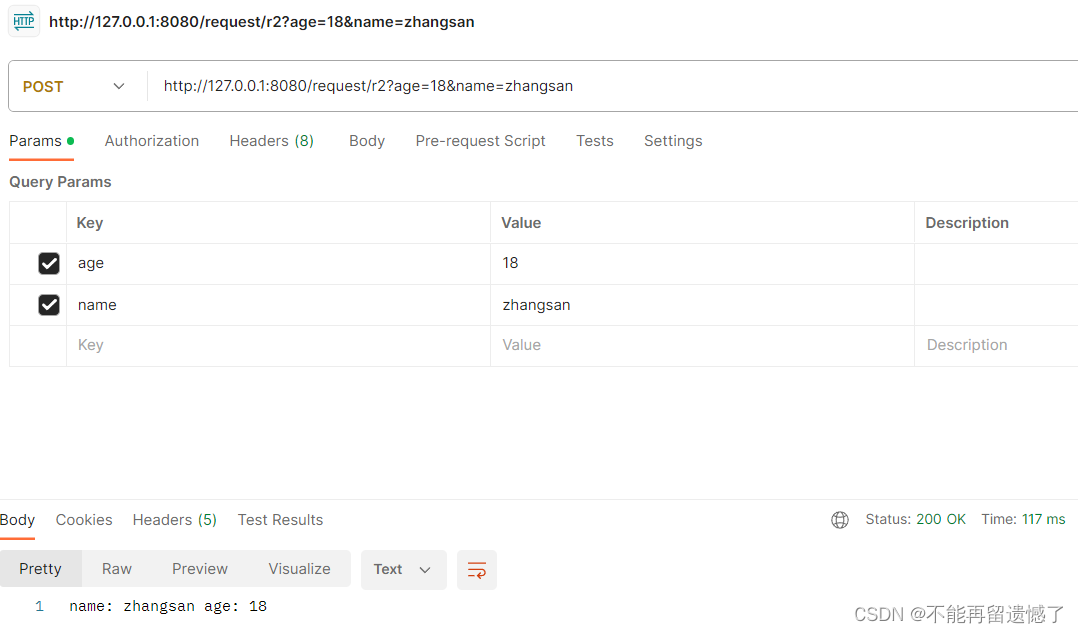Click the HTTP request icon beside title
Viewport: 1078px width, 633px height.
coord(23,21)
